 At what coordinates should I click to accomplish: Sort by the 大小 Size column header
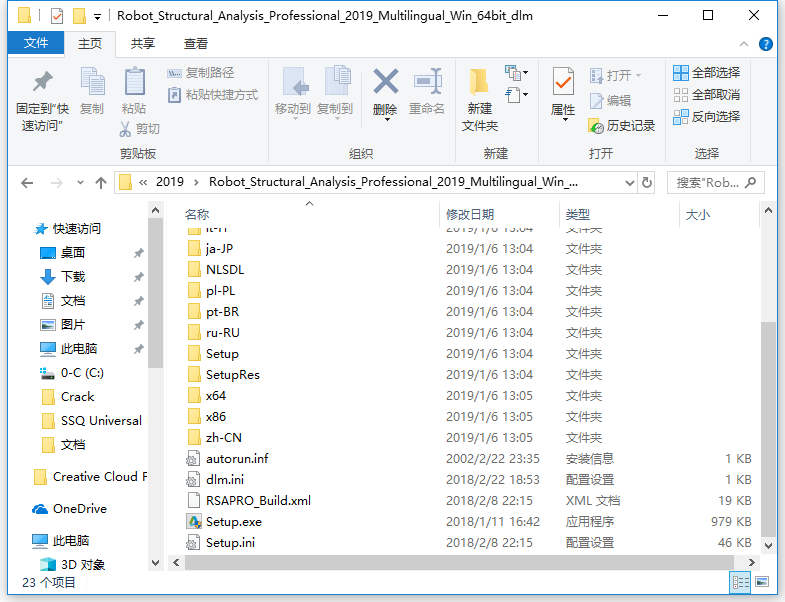coord(697,215)
